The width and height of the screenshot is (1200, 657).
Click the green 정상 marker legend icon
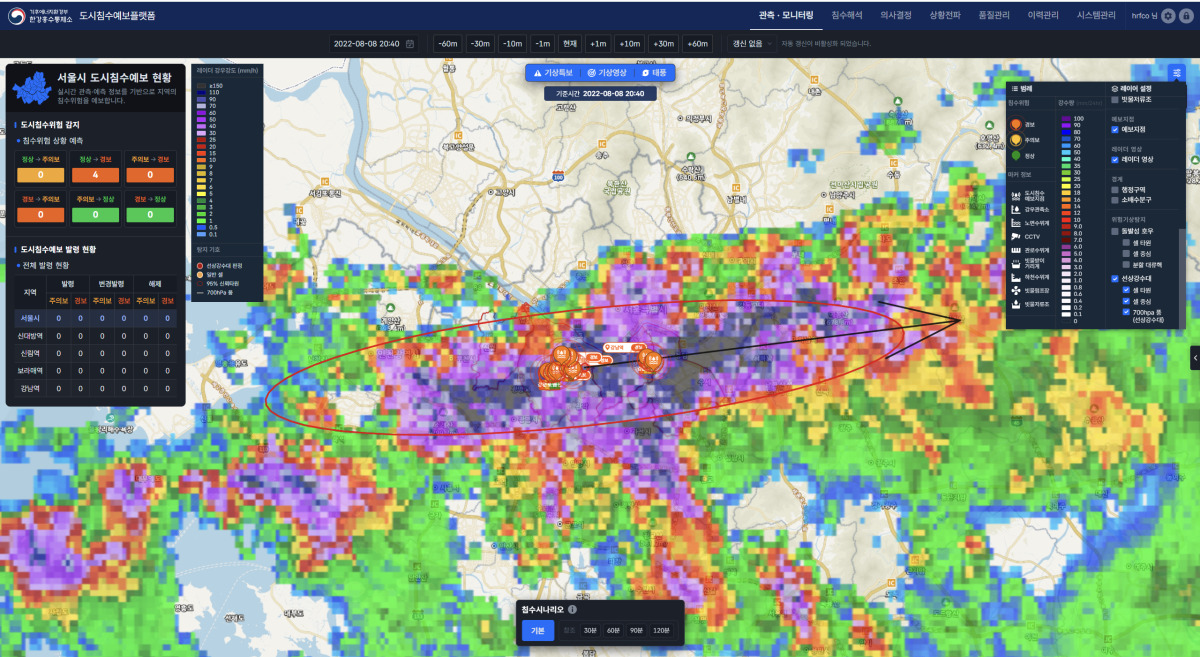pos(1015,155)
